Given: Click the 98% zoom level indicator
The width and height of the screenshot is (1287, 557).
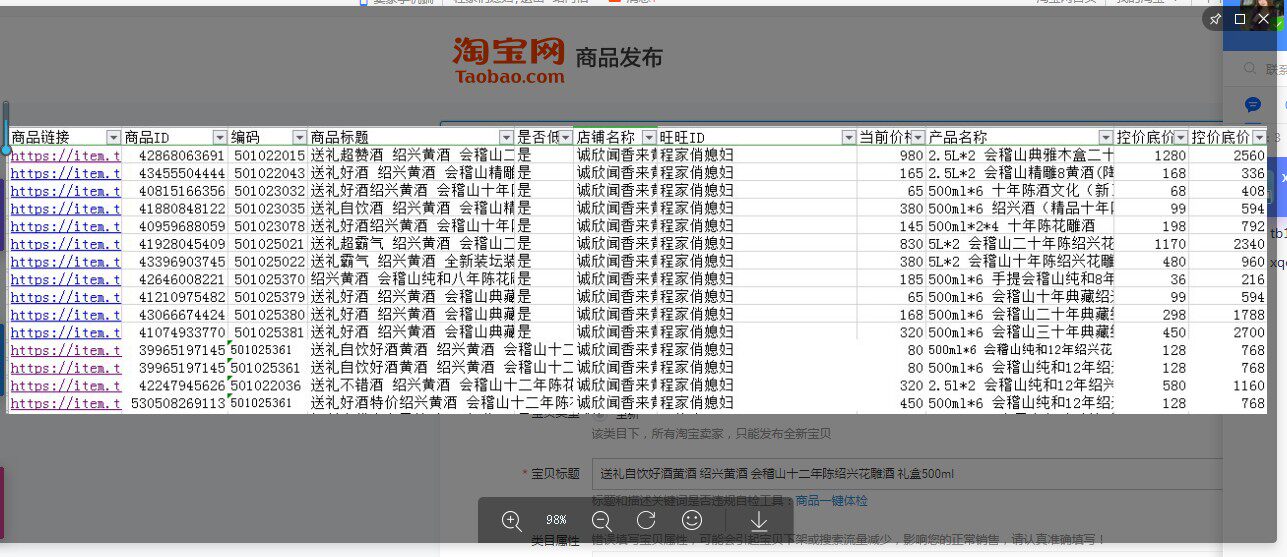Looking at the screenshot, I should click(x=556, y=520).
